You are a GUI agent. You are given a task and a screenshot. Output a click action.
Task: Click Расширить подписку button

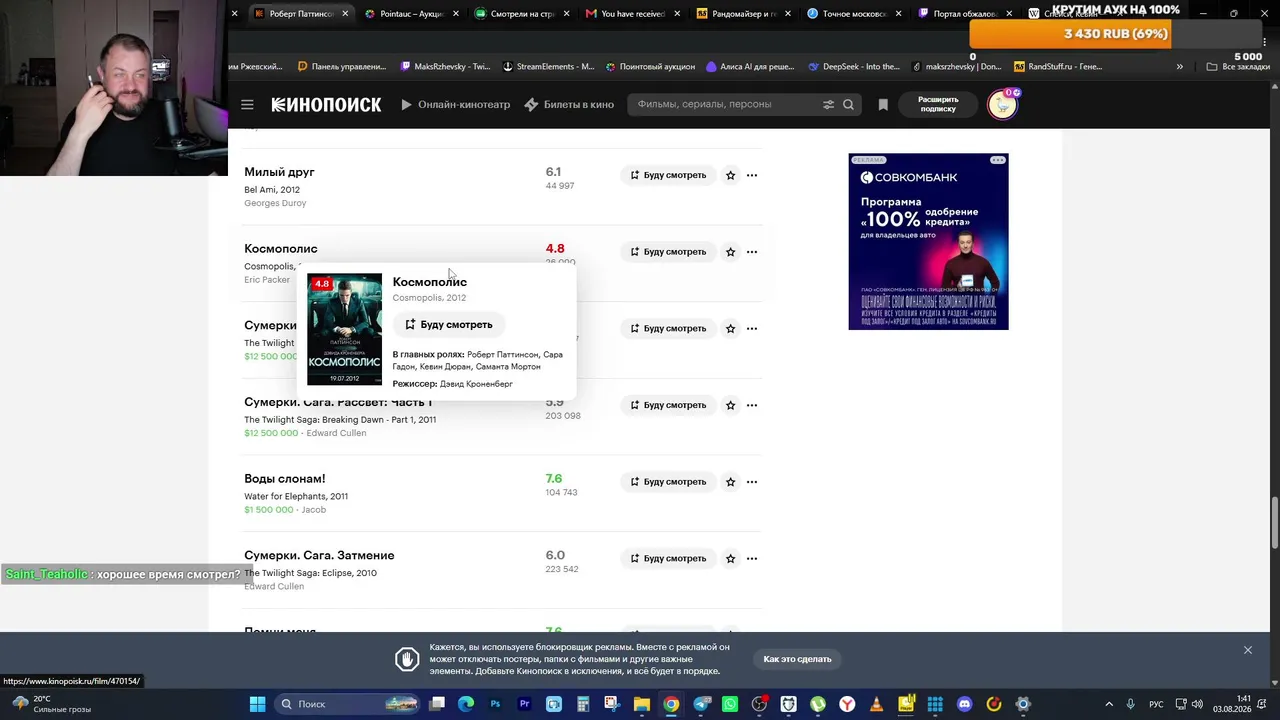click(938, 104)
